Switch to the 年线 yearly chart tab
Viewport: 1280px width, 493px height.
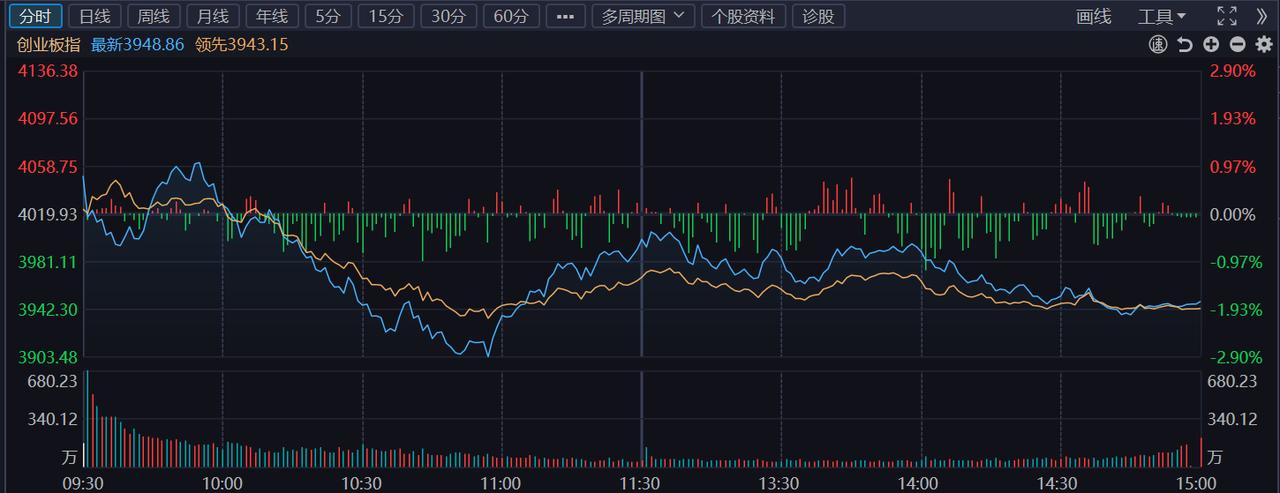tap(272, 16)
